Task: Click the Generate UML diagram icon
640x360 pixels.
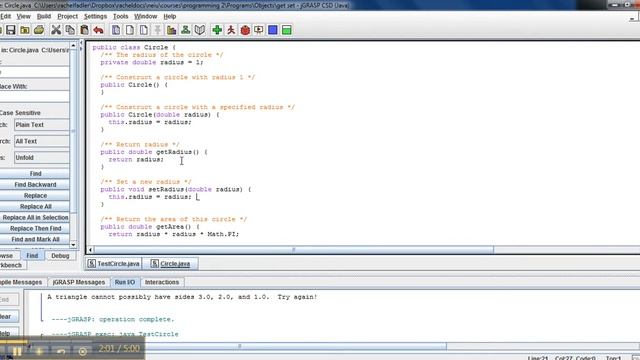Action: pyautogui.click(x=185, y=30)
